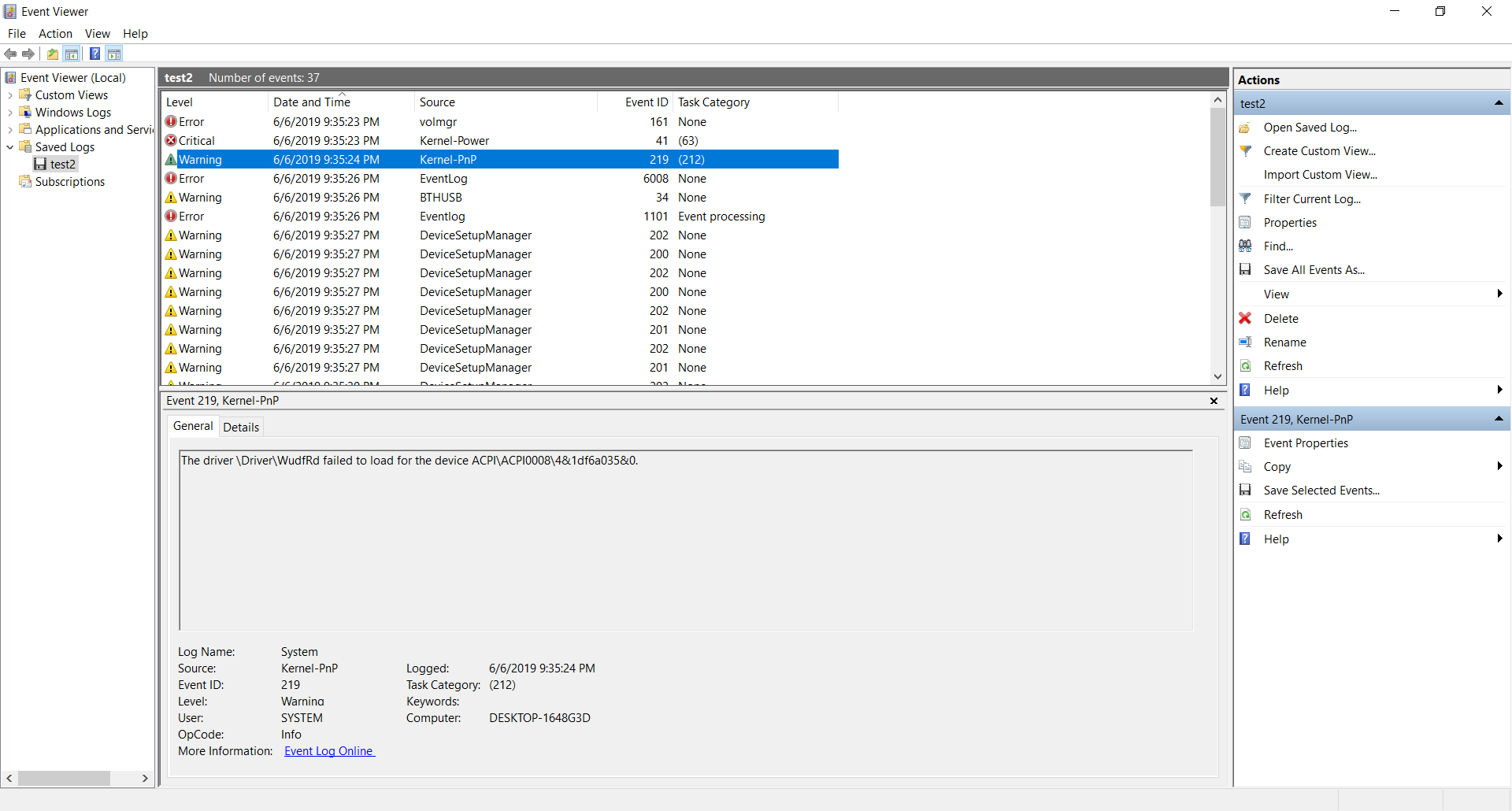Open the Action menu

tap(55, 34)
